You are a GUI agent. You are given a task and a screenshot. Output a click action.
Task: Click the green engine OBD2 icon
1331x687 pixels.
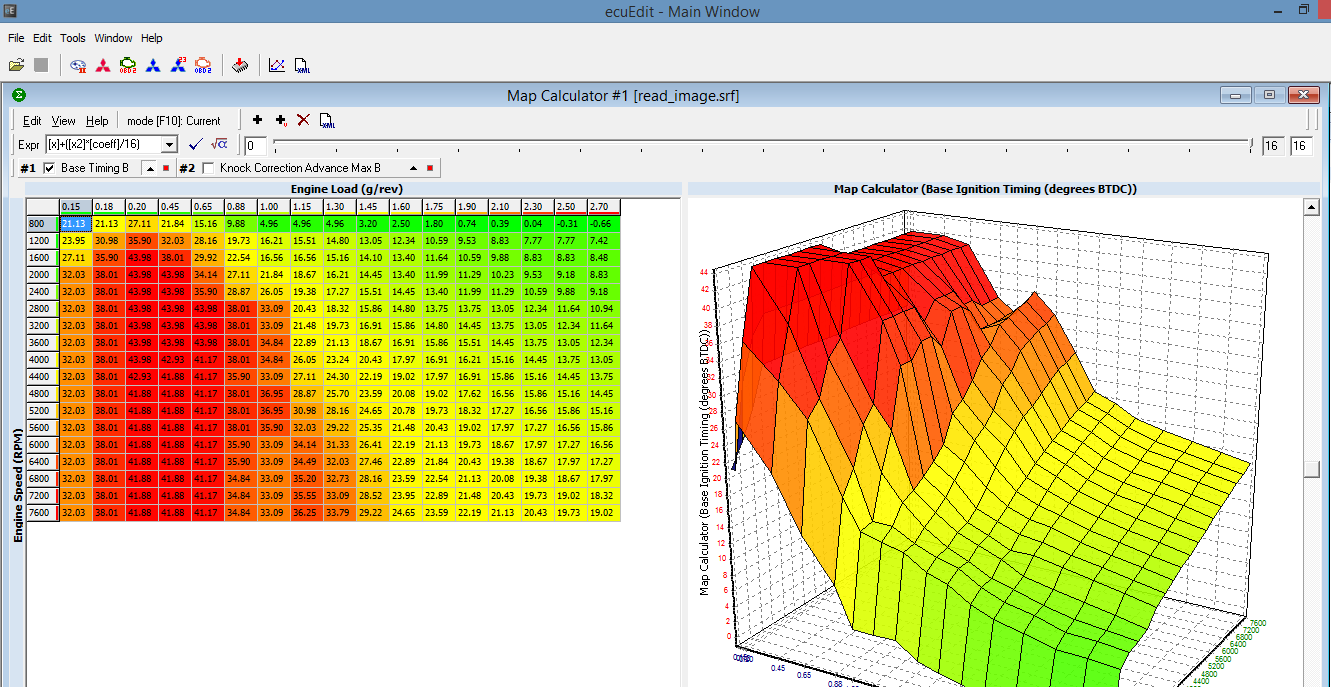(x=128, y=66)
